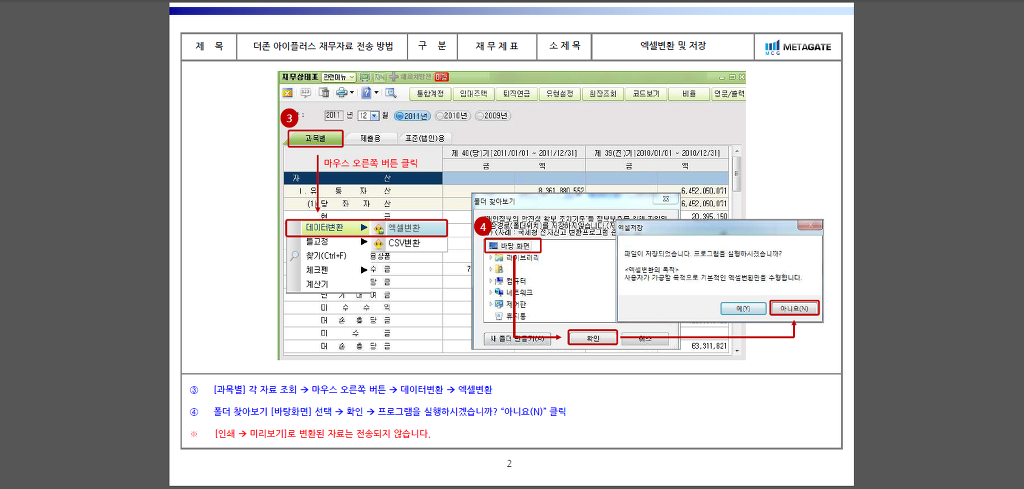Screen dimensions: 1024x489
Task: Open the arrow next to the help icon
Action: 377,93
